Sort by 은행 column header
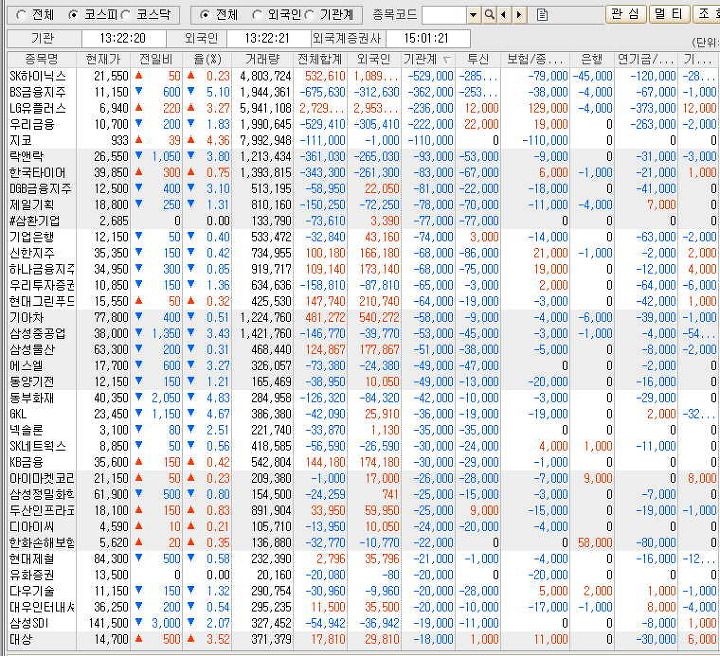720x656 pixels. pyautogui.click(x=591, y=59)
